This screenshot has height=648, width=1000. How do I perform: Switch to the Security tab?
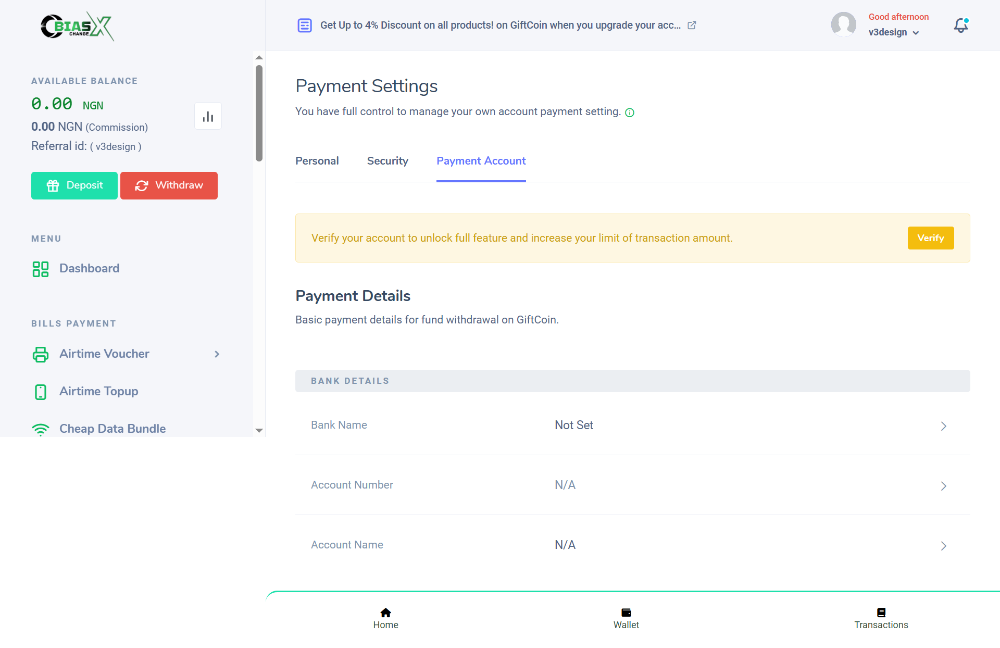388,160
